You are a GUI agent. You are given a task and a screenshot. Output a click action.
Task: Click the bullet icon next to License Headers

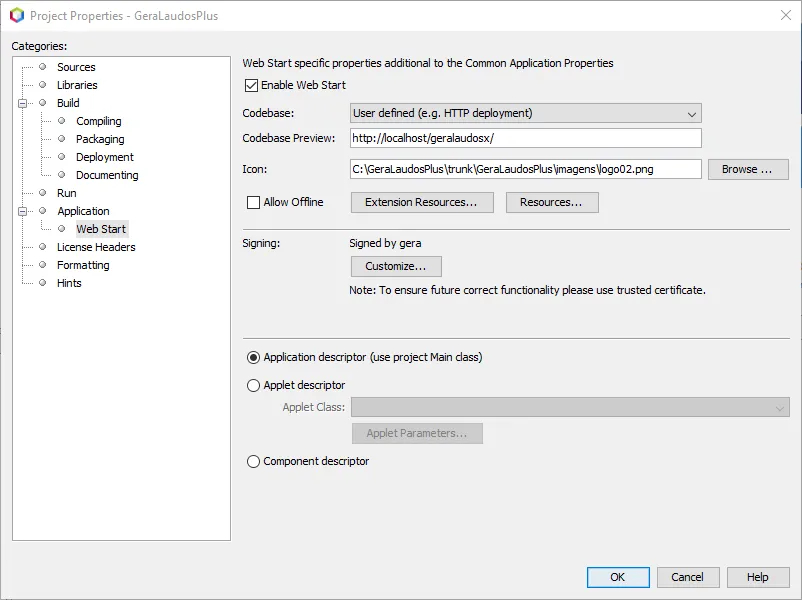tap(43, 247)
